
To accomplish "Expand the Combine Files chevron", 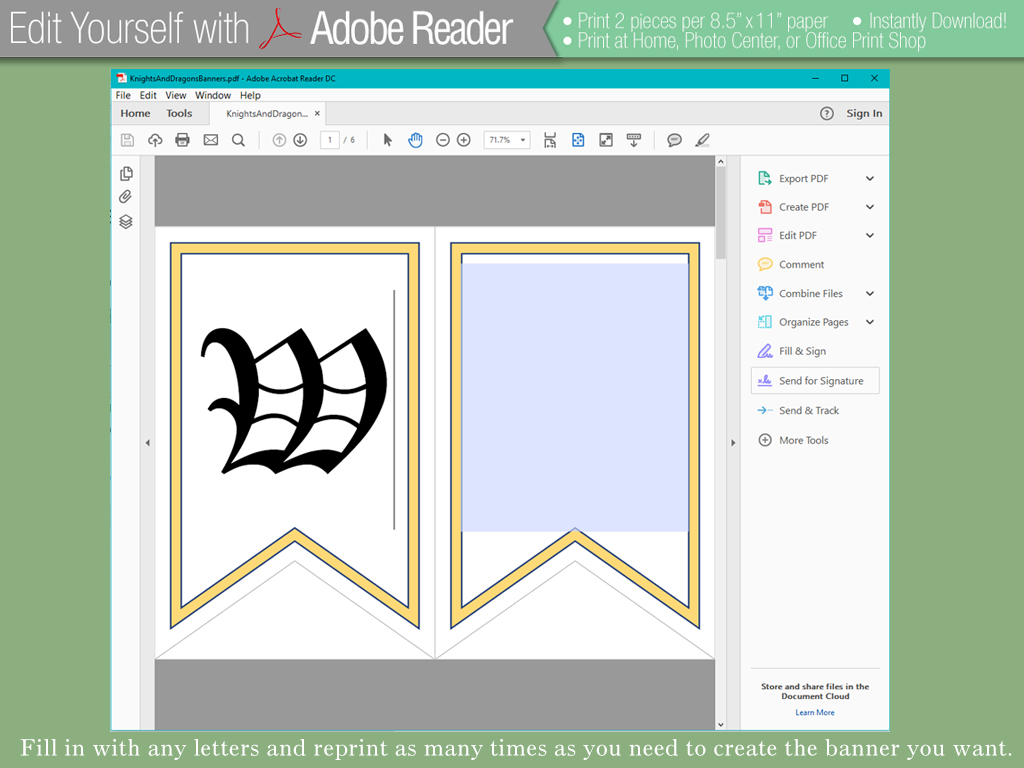I will point(870,293).
